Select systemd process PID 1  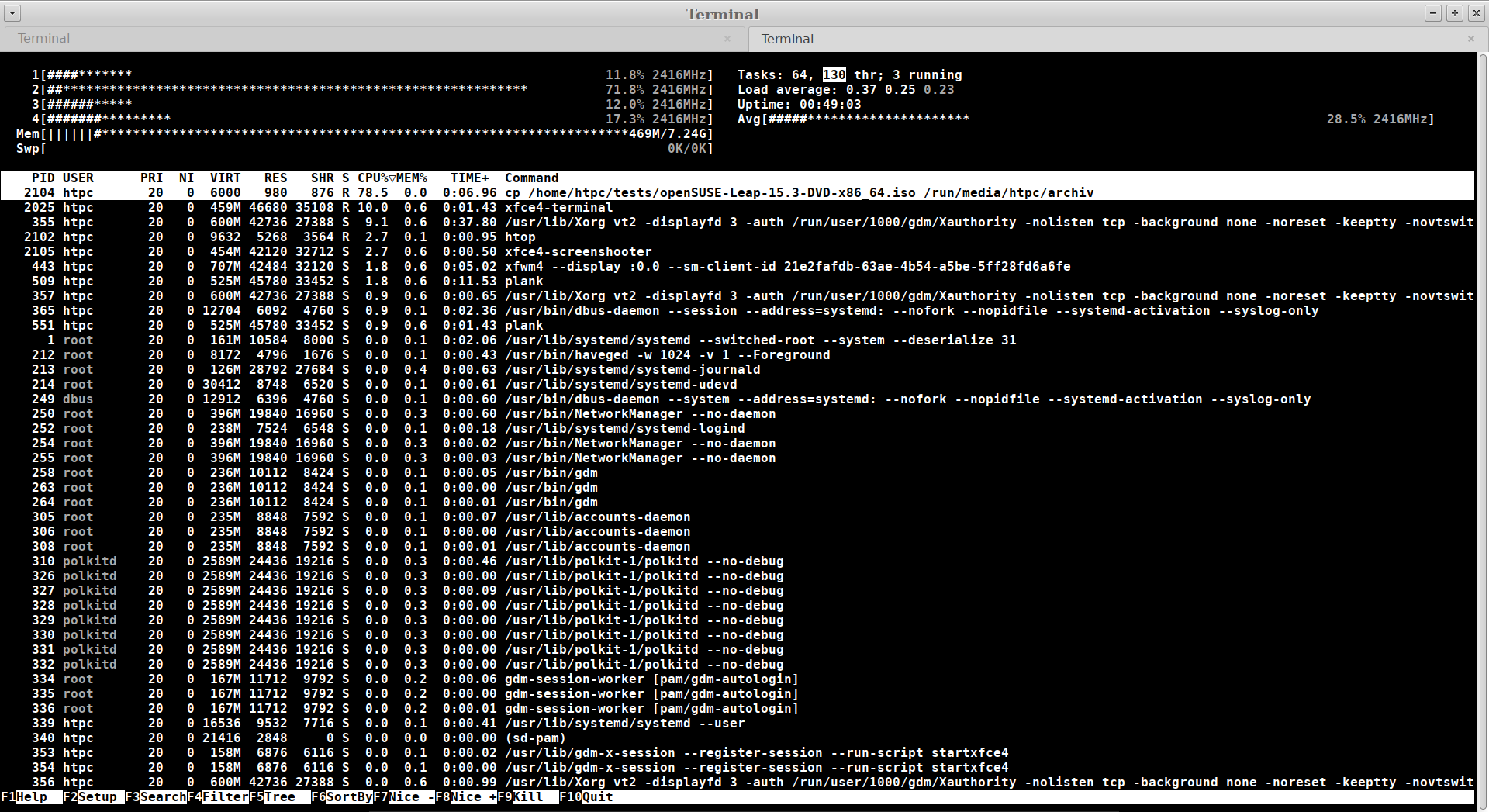click(737, 340)
